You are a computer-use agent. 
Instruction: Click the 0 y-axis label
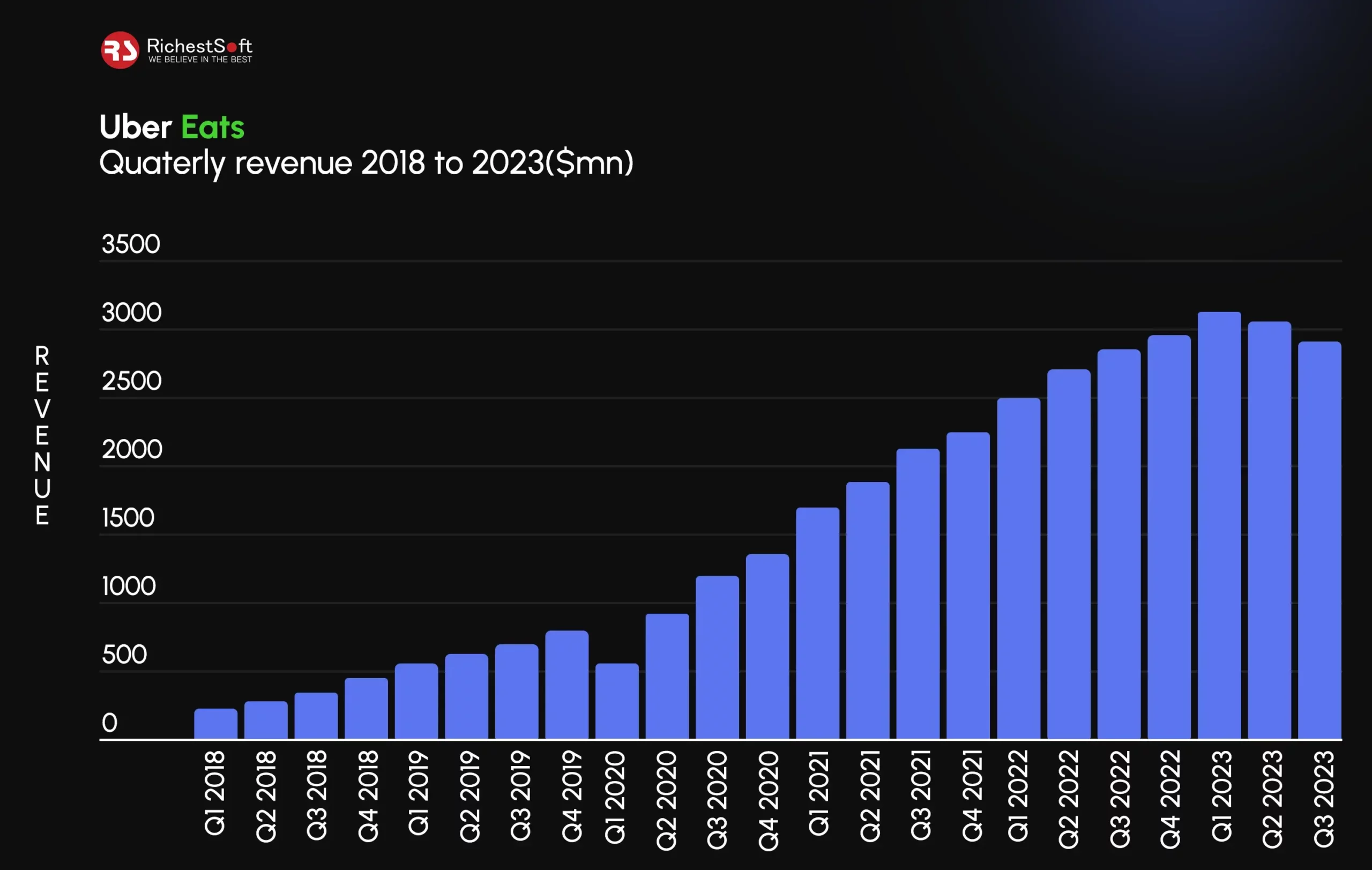(109, 723)
